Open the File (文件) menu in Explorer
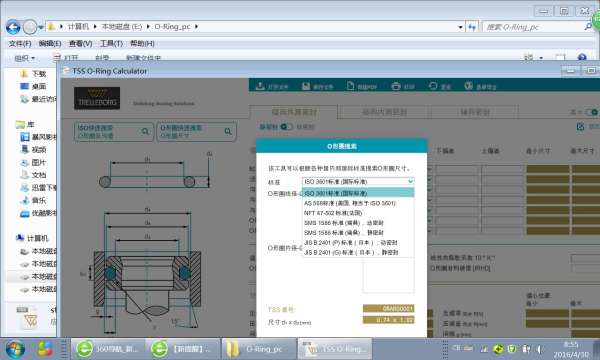The width and height of the screenshot is (600, 360). pyautogui.click(x=20, y=44)
